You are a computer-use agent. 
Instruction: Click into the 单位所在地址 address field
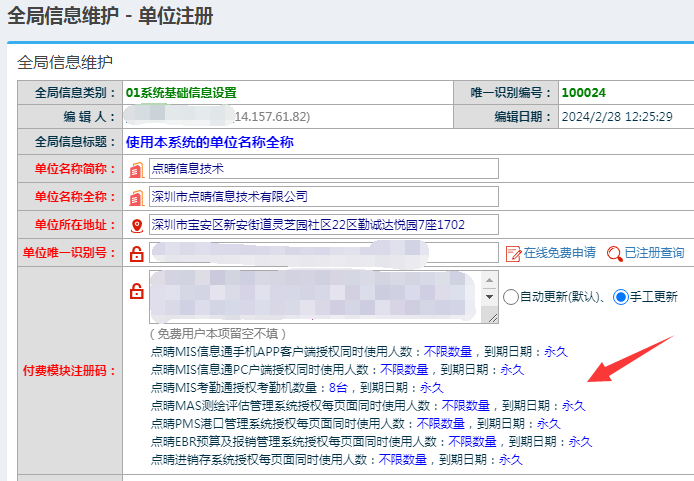[x=322, y=224]
